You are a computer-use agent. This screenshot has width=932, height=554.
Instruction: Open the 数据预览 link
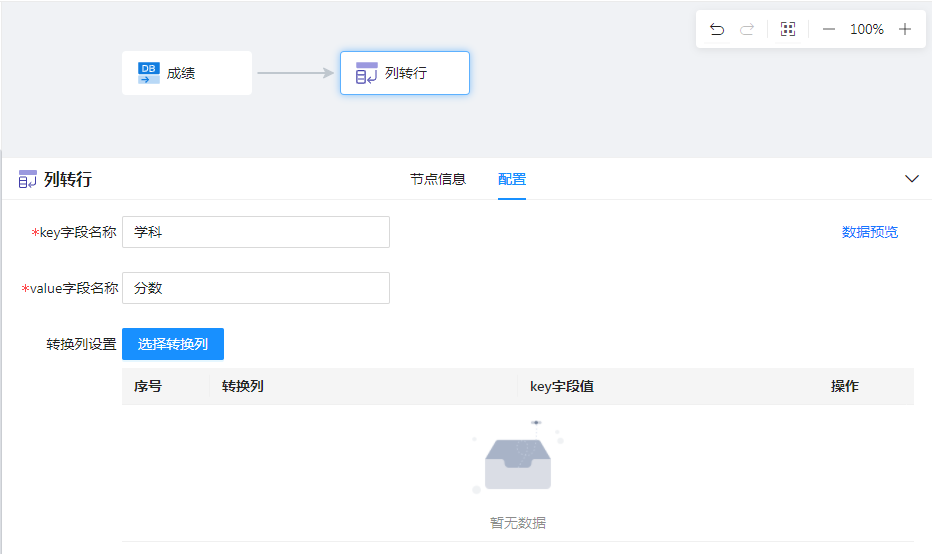coord(870,232)
